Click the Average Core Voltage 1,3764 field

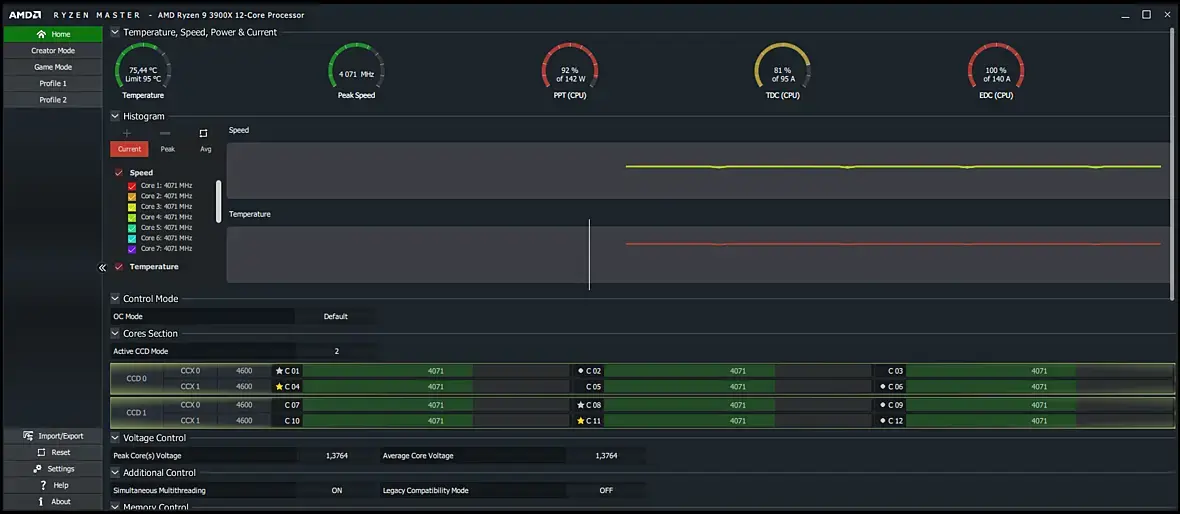[x=606, y=455]
